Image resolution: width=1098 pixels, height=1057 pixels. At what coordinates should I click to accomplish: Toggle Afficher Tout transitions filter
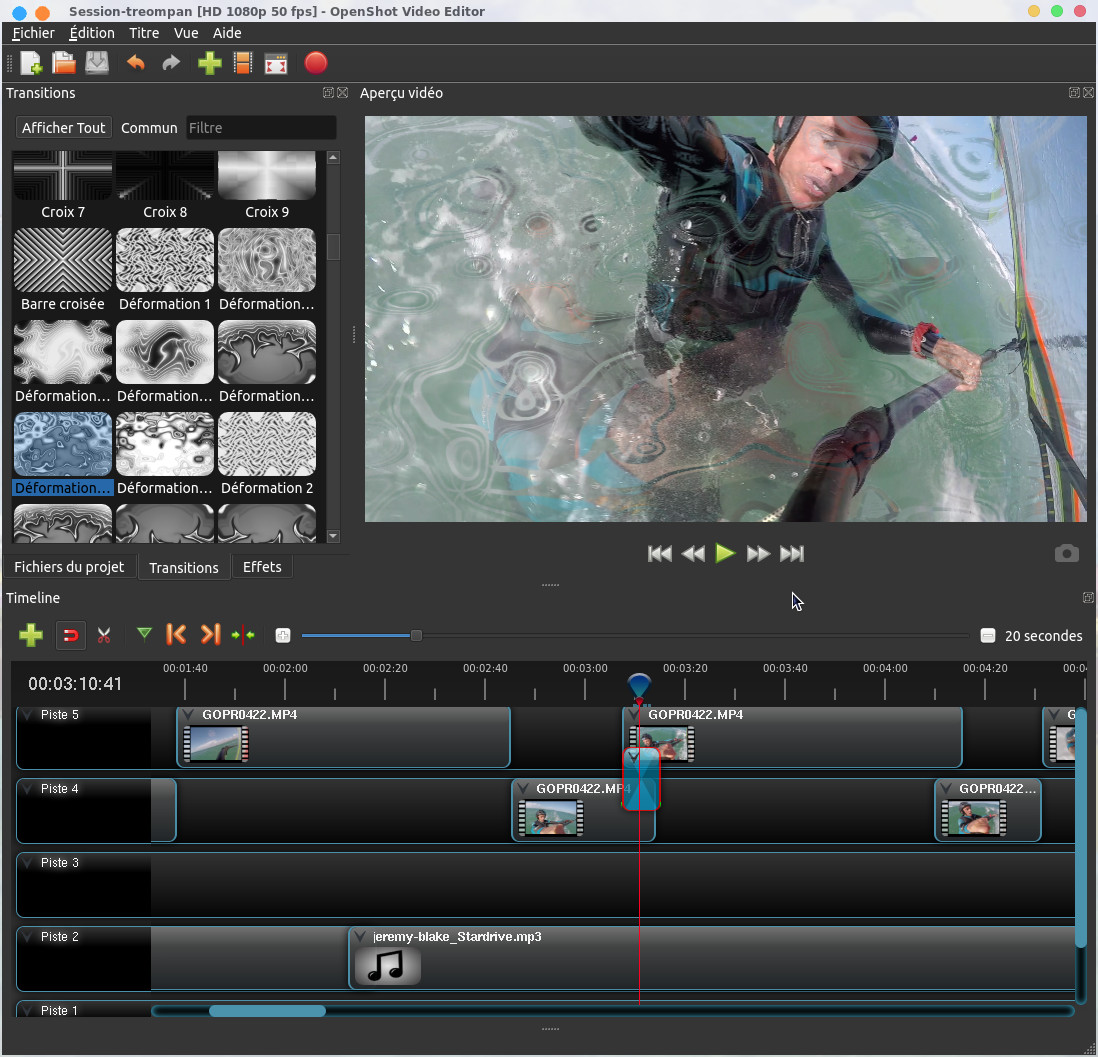click(x=63, y=128)
